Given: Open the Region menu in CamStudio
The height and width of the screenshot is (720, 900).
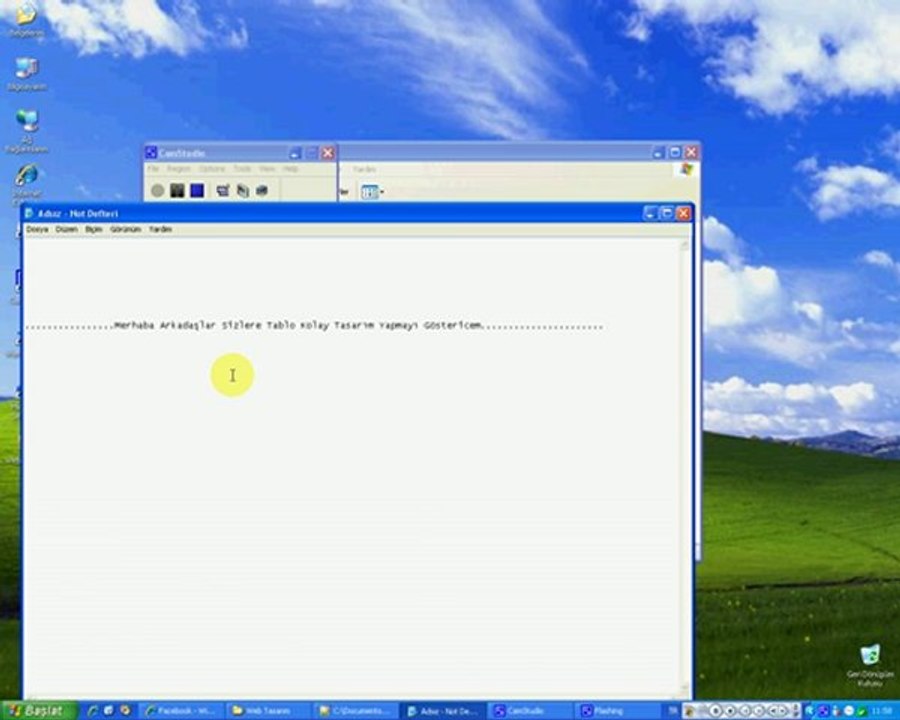Looking at the screenshot, I should tap(179, 169).
